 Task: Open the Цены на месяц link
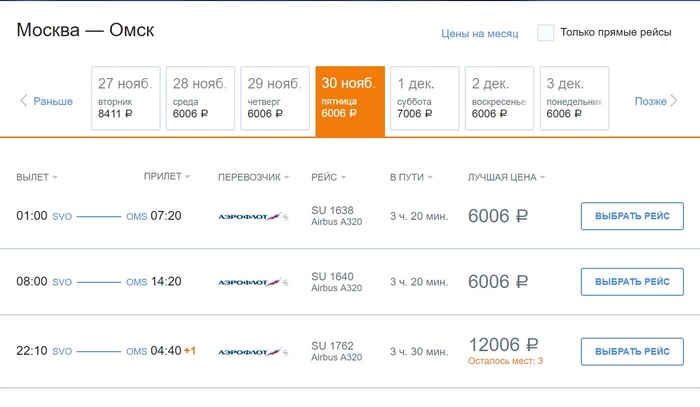(x=480, y=34)
